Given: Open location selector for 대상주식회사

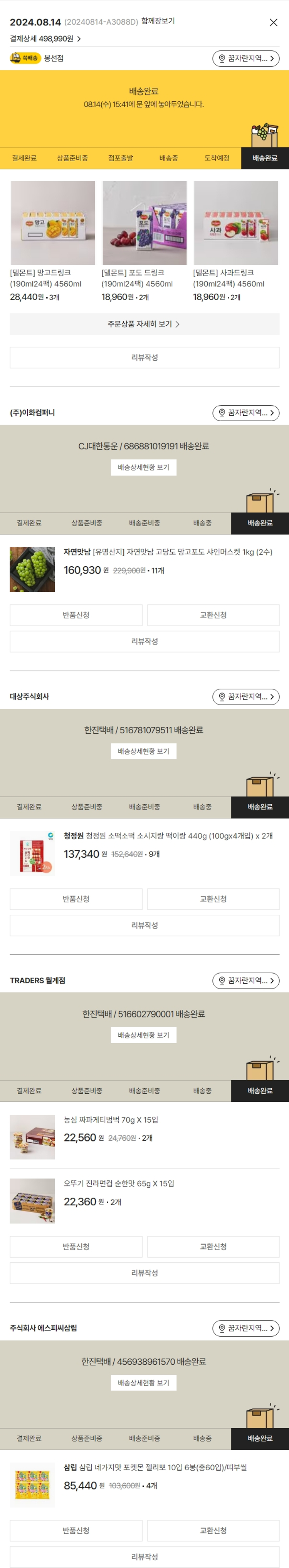Looking at the screenshot, I should point(246,696).
